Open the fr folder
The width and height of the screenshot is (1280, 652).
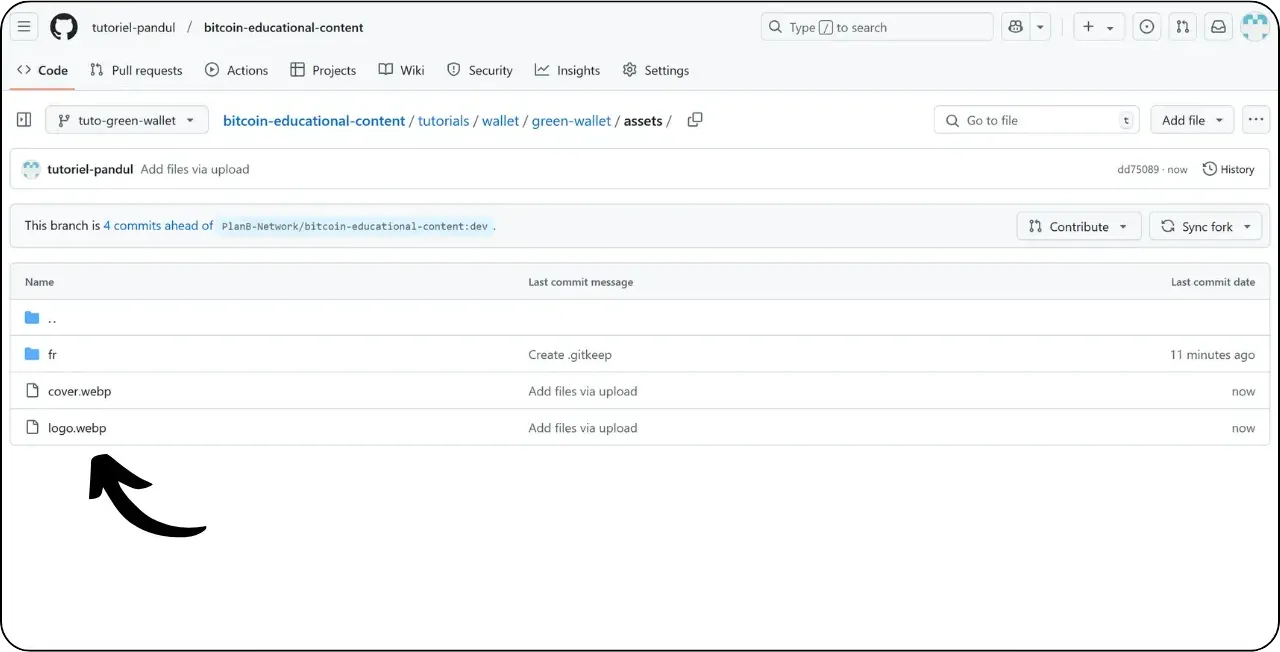point(52,354)
